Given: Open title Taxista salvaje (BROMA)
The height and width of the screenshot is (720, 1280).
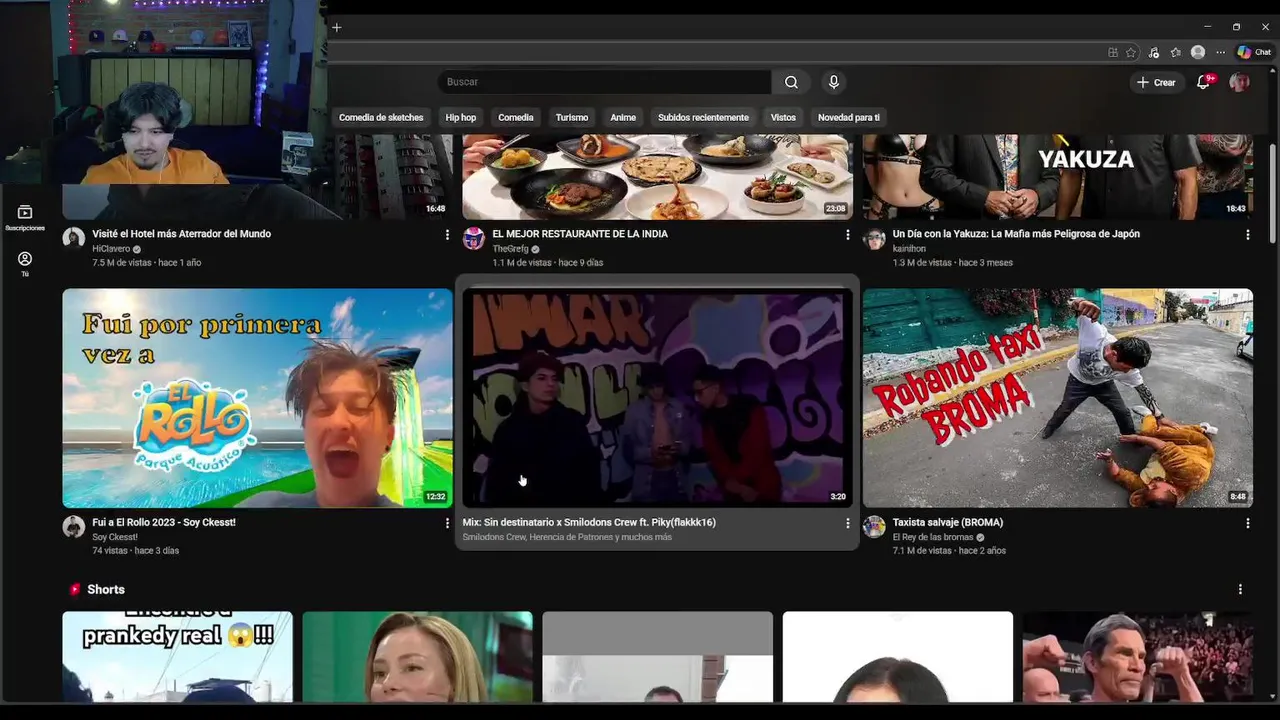Looking at the screenshot, I should (947, 522).
